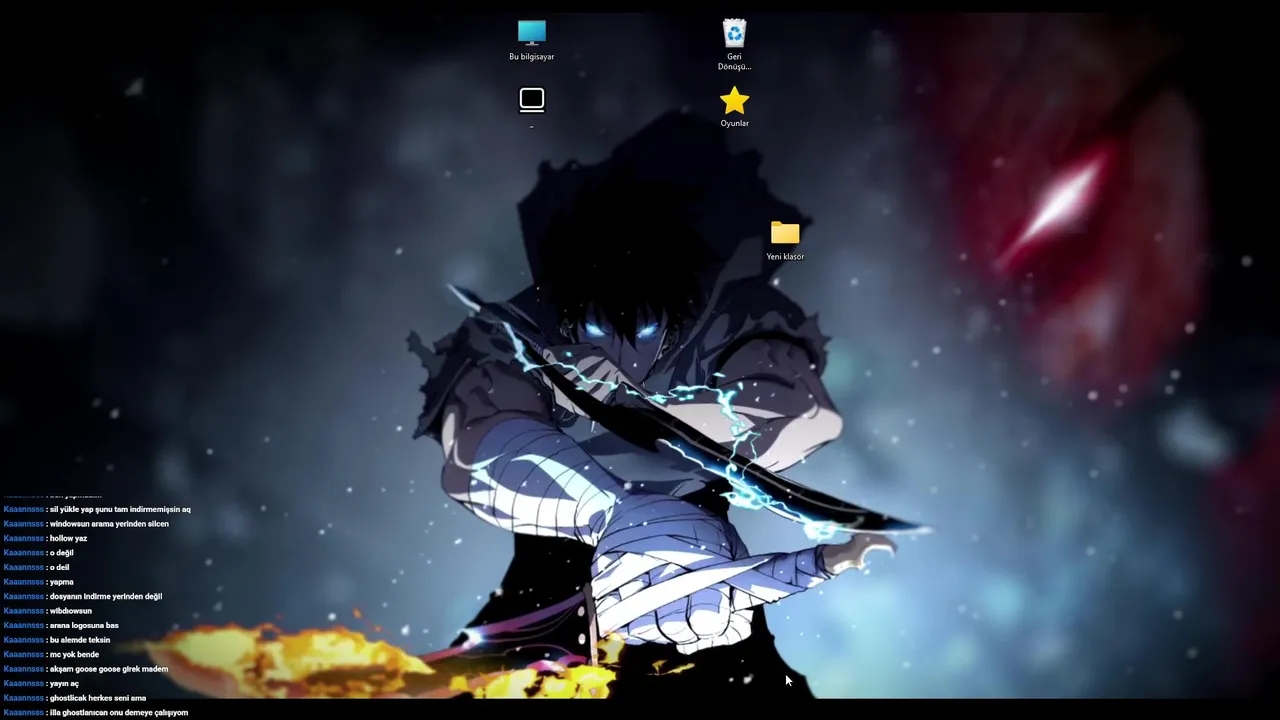This screenshot has height=720, width=1280.
Task: Select the Bu bilgisayar desktop icon
Action: click(531, 41)
